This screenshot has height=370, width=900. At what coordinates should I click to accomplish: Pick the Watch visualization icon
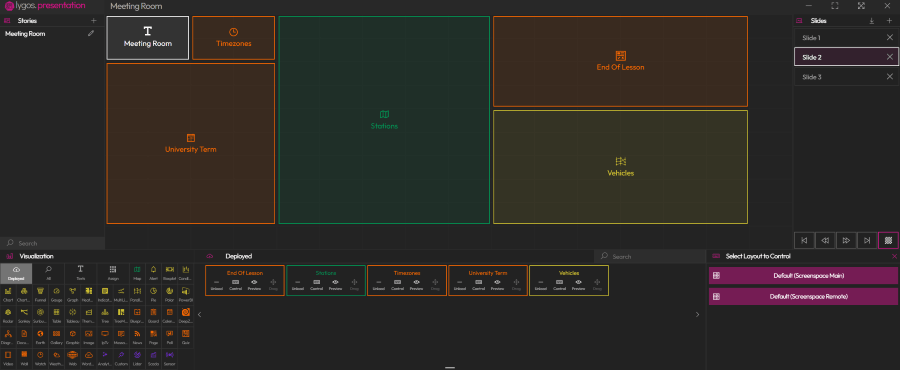click(x=41, y=359)
